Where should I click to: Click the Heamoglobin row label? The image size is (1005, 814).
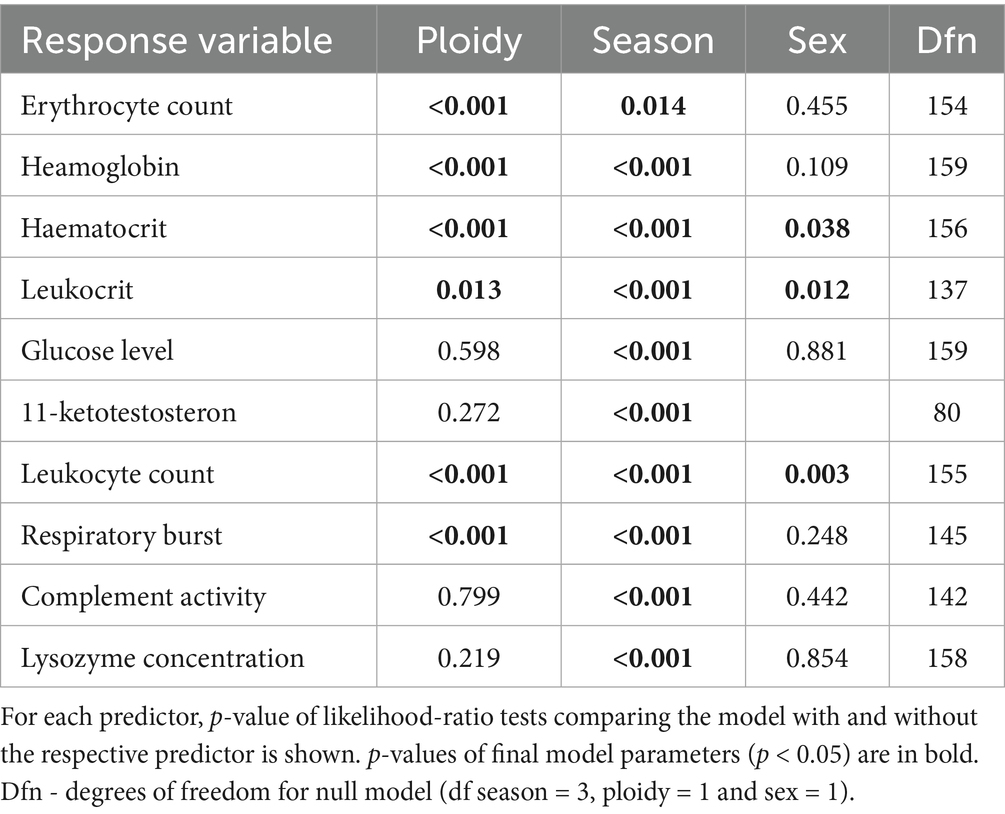(101, 166)
